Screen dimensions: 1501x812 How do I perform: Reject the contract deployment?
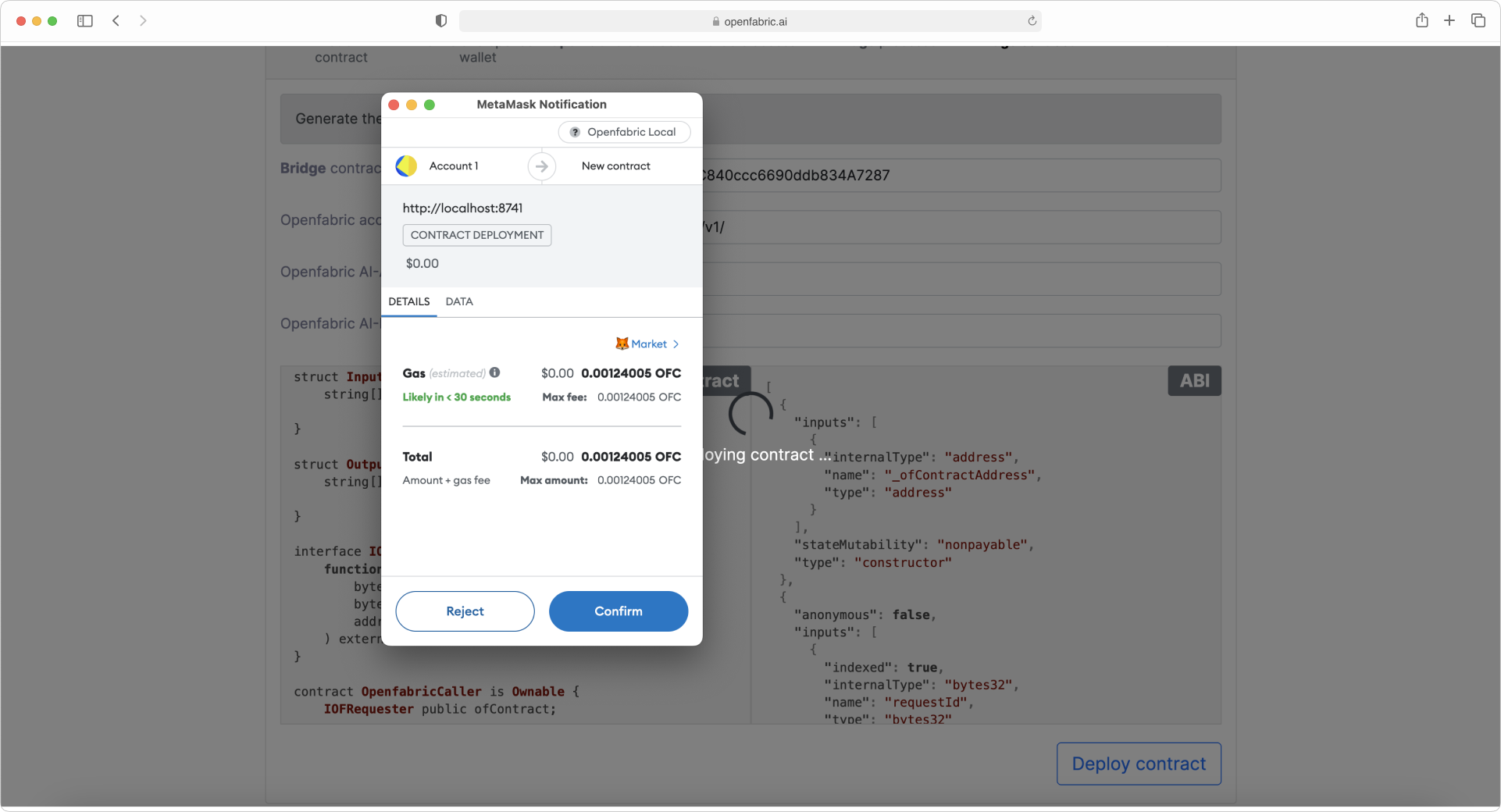point(465,611)
